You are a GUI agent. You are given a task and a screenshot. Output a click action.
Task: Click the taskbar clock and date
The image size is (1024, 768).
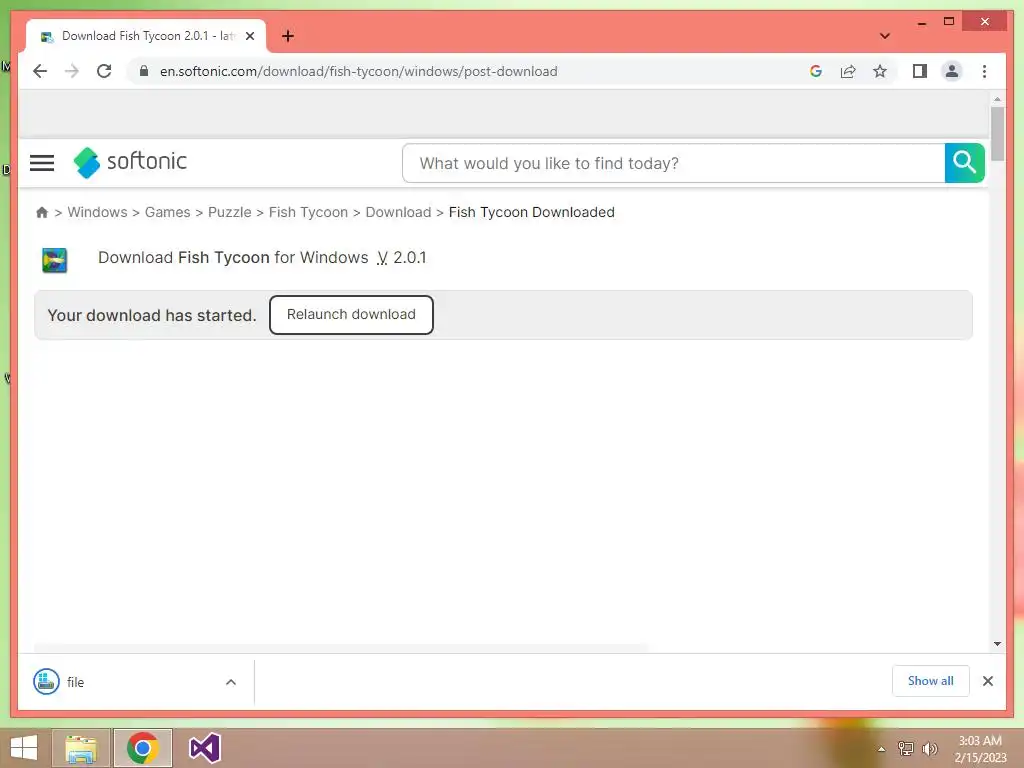point(980,749)
